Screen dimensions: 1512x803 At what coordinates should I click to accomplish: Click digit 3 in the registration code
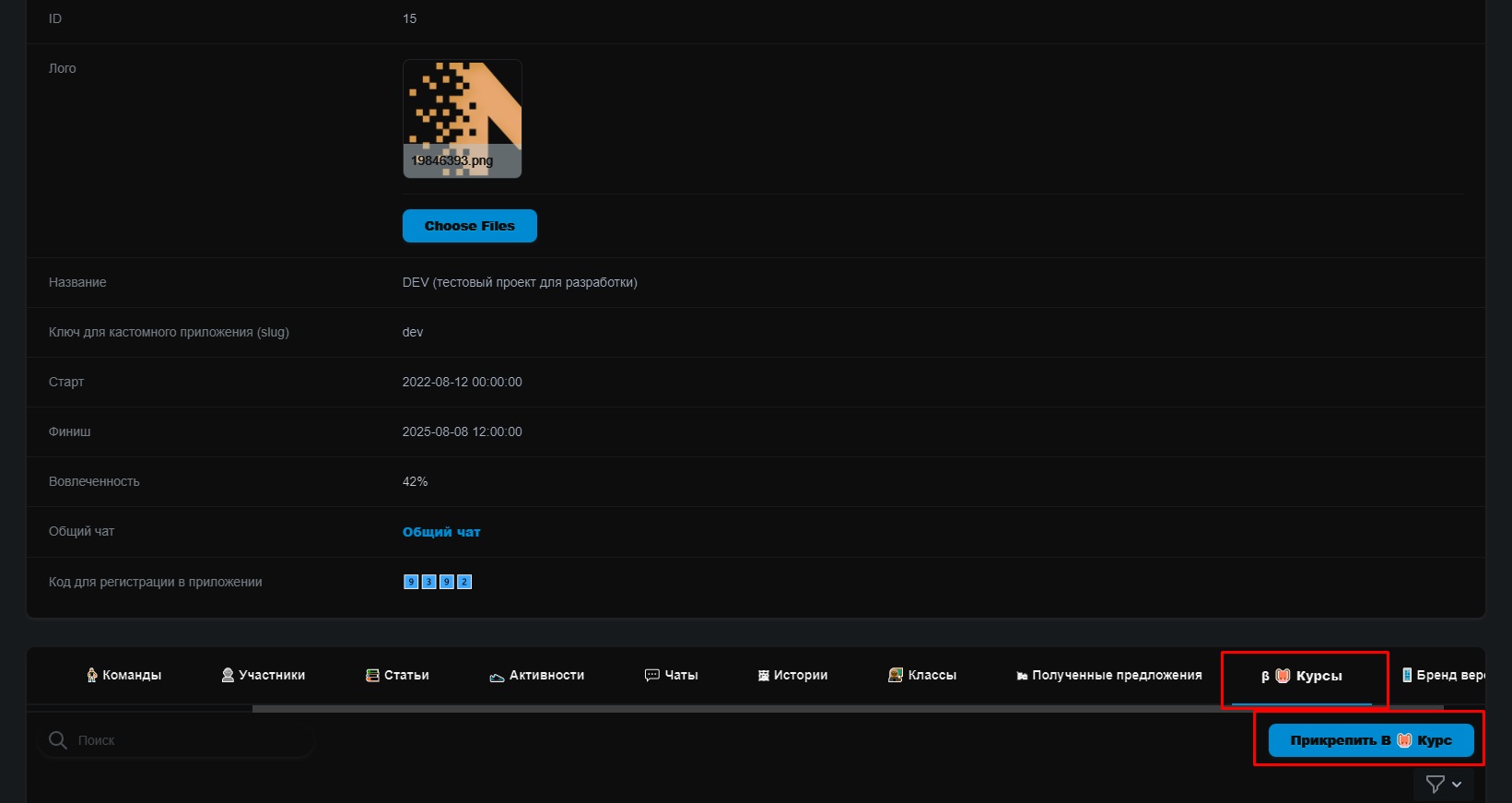pyautogui.click(x=428, y=582)
